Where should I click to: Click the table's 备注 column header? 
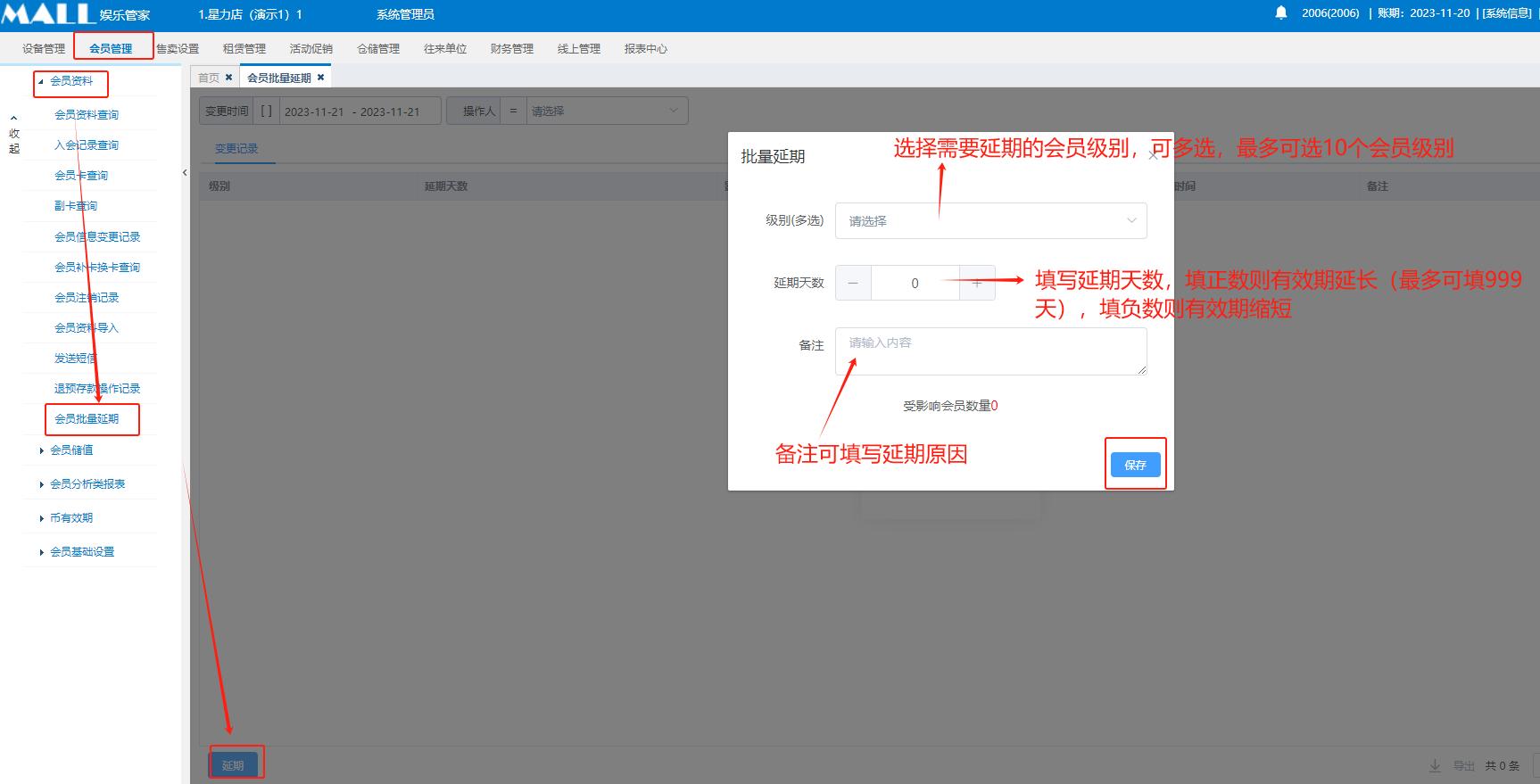pyautogui.click(x=1378, y=186)
